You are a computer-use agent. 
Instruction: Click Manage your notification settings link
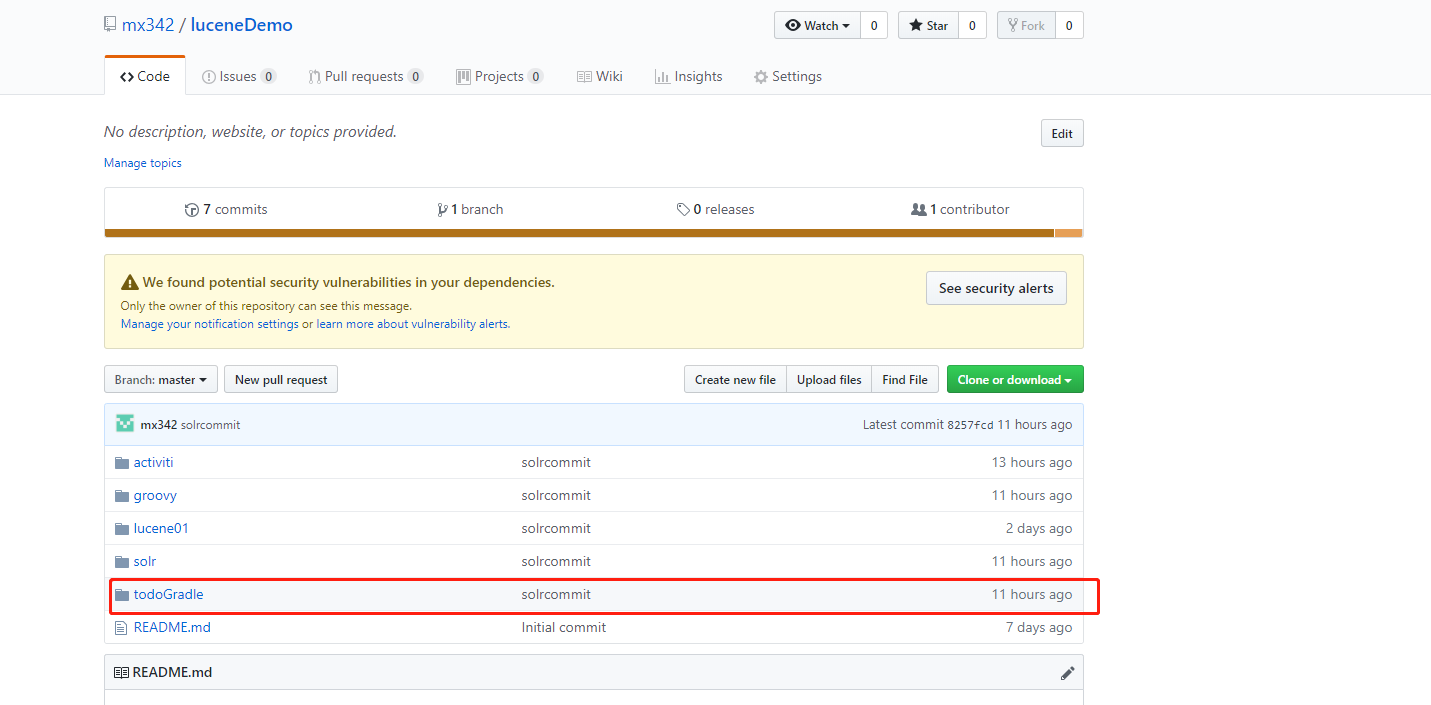(x=210, y=324)
